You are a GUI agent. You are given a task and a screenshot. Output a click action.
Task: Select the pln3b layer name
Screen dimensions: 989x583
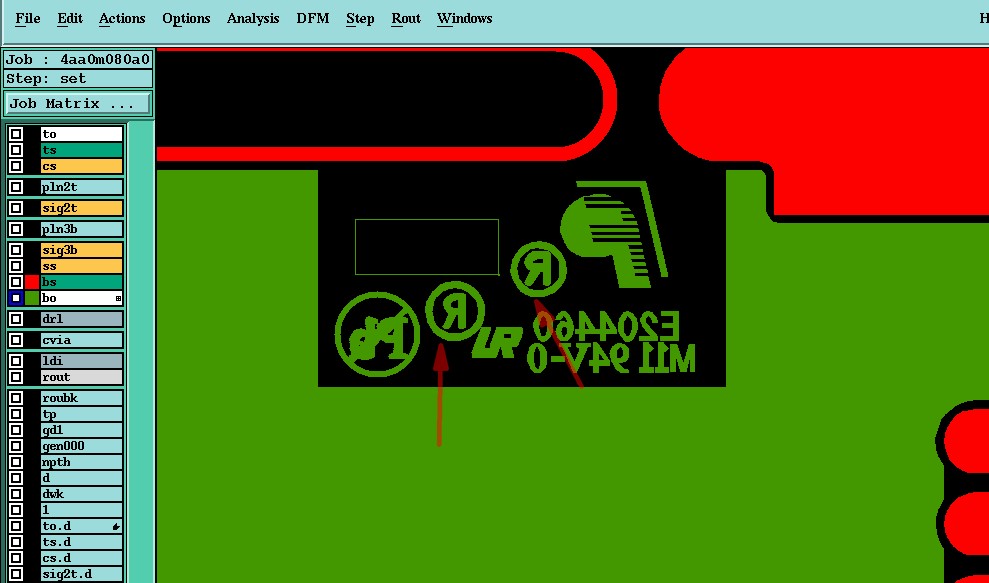[x=81, y=229]
